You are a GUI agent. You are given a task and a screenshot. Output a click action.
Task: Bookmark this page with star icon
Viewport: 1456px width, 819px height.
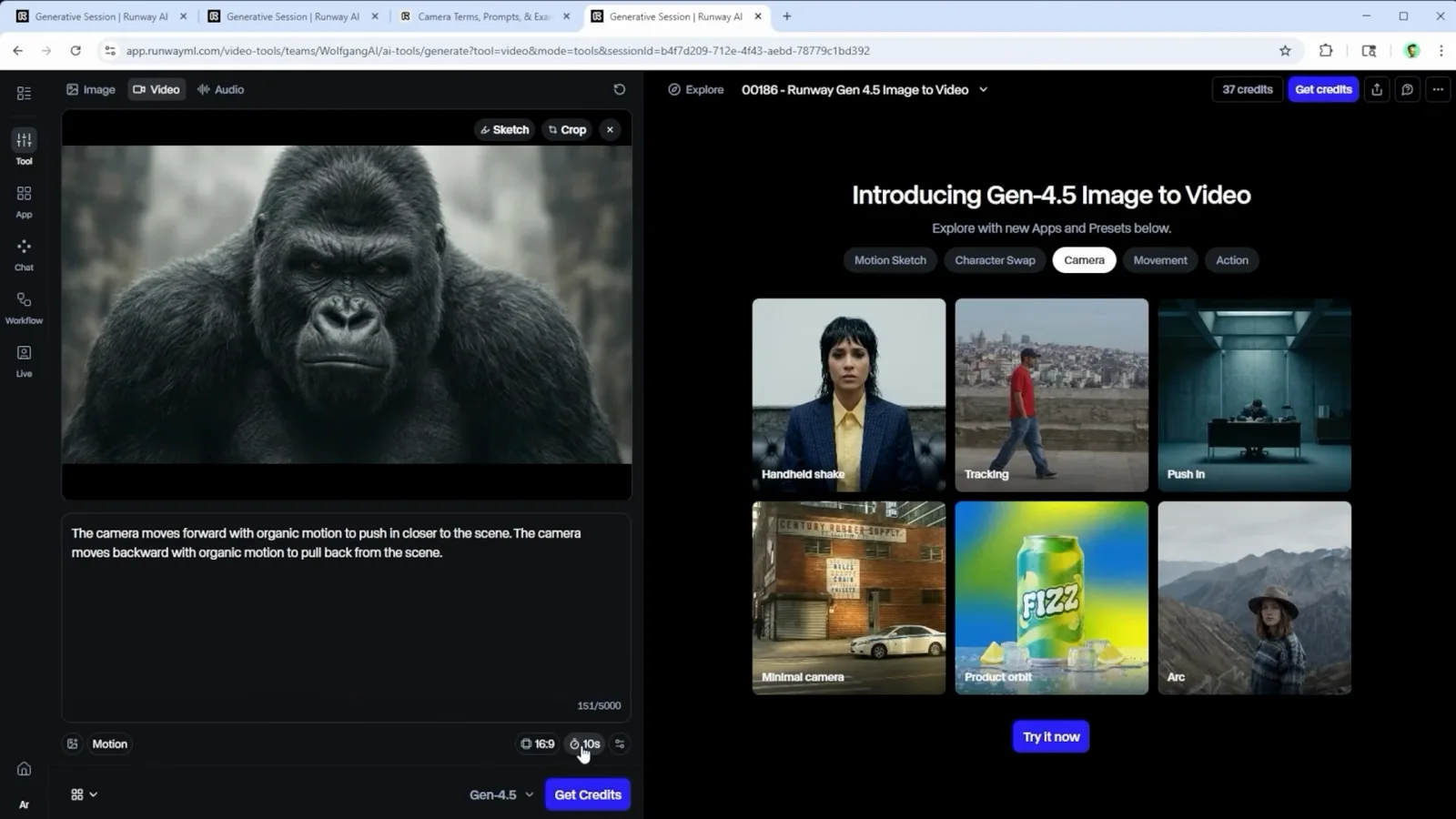coord(1285,51)
